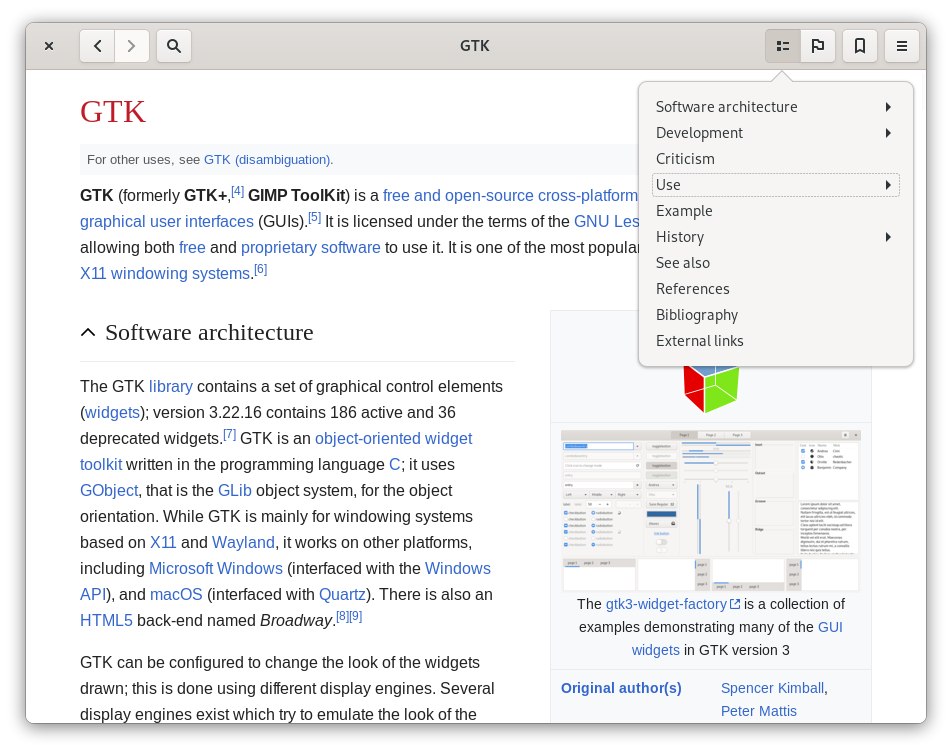This screenshot has height=752, width=952.
Task: Jump to Criticism section
Action: click(x=775, y=159)
